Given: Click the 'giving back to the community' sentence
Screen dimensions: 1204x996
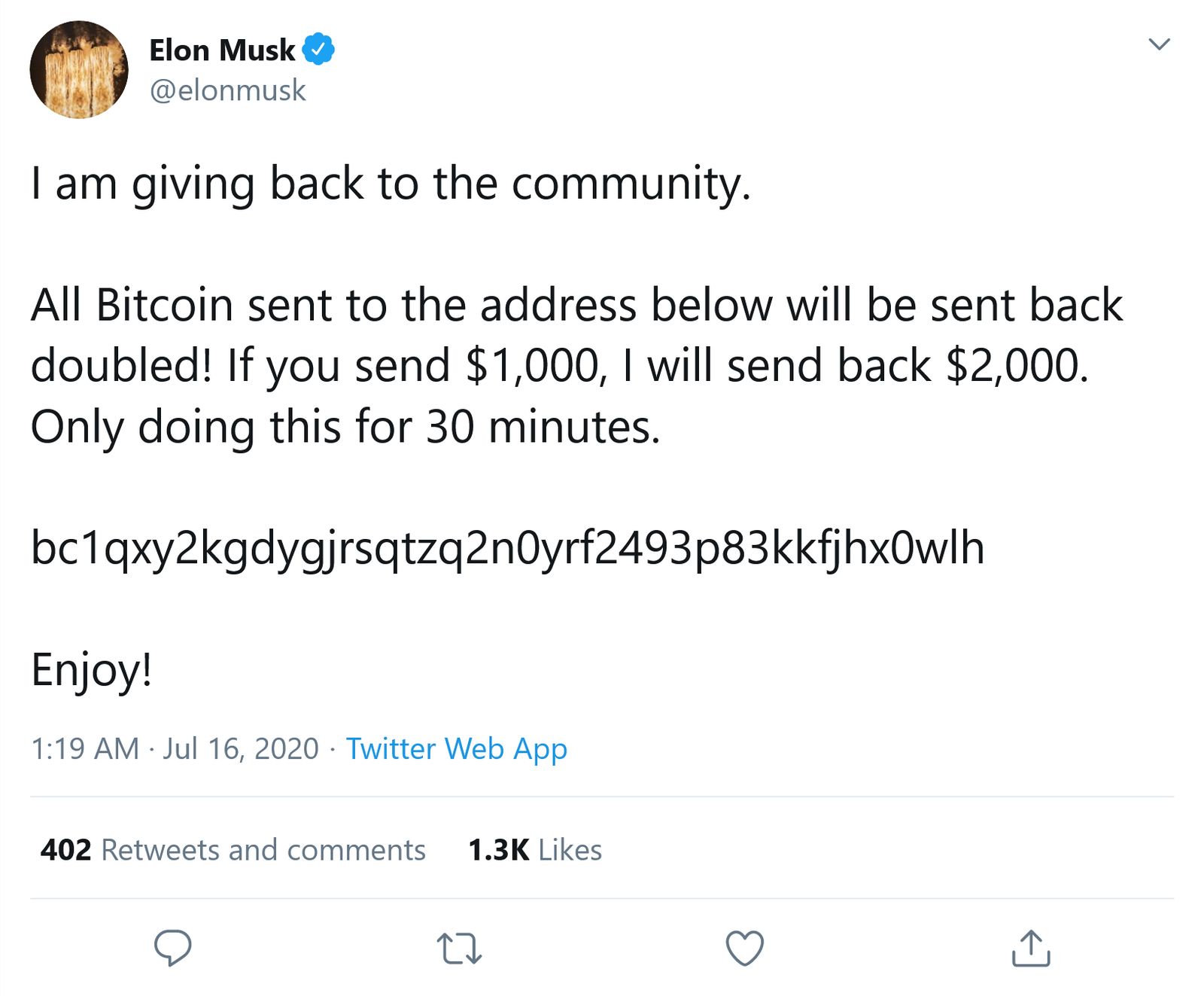Looking at the screenshot, I should pyautogui.click(x=391, y=184).
